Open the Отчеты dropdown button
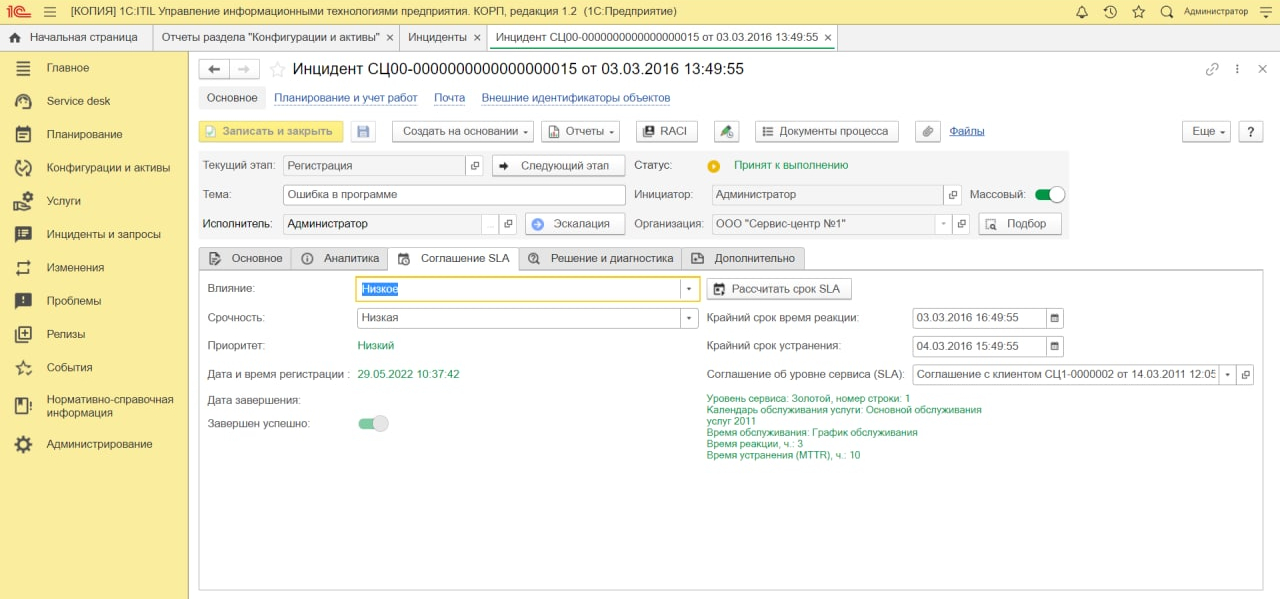 pyautogui.click(x=580, y=131)
